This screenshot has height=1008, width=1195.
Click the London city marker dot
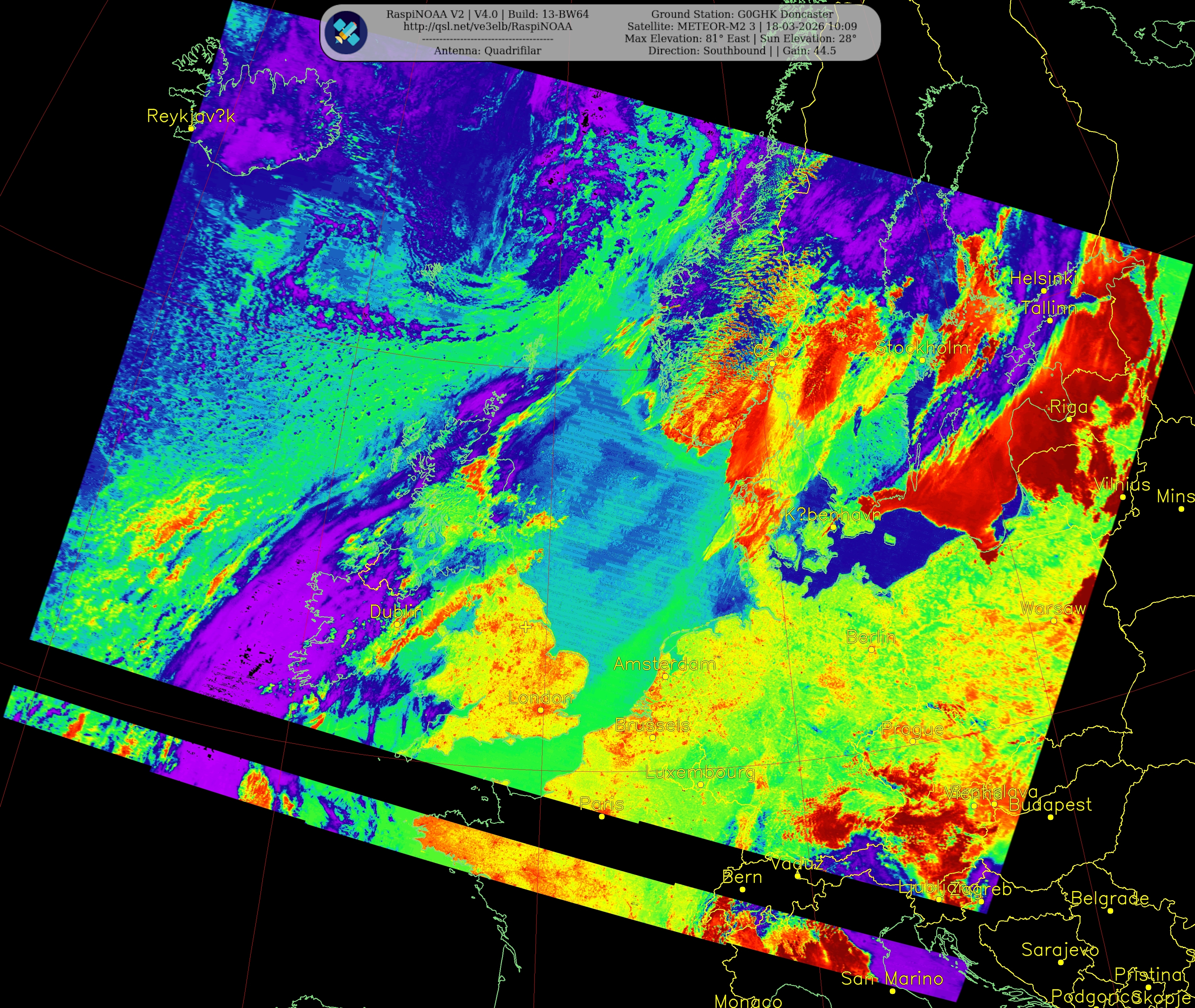[x=541, y=710]
